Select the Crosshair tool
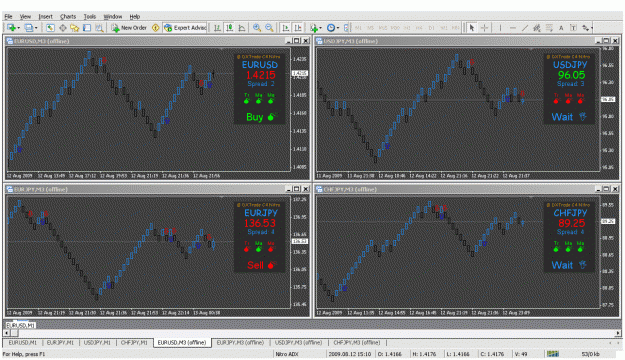Image resolution: width=625 pixels, height=360 pixels. (484, 28)
